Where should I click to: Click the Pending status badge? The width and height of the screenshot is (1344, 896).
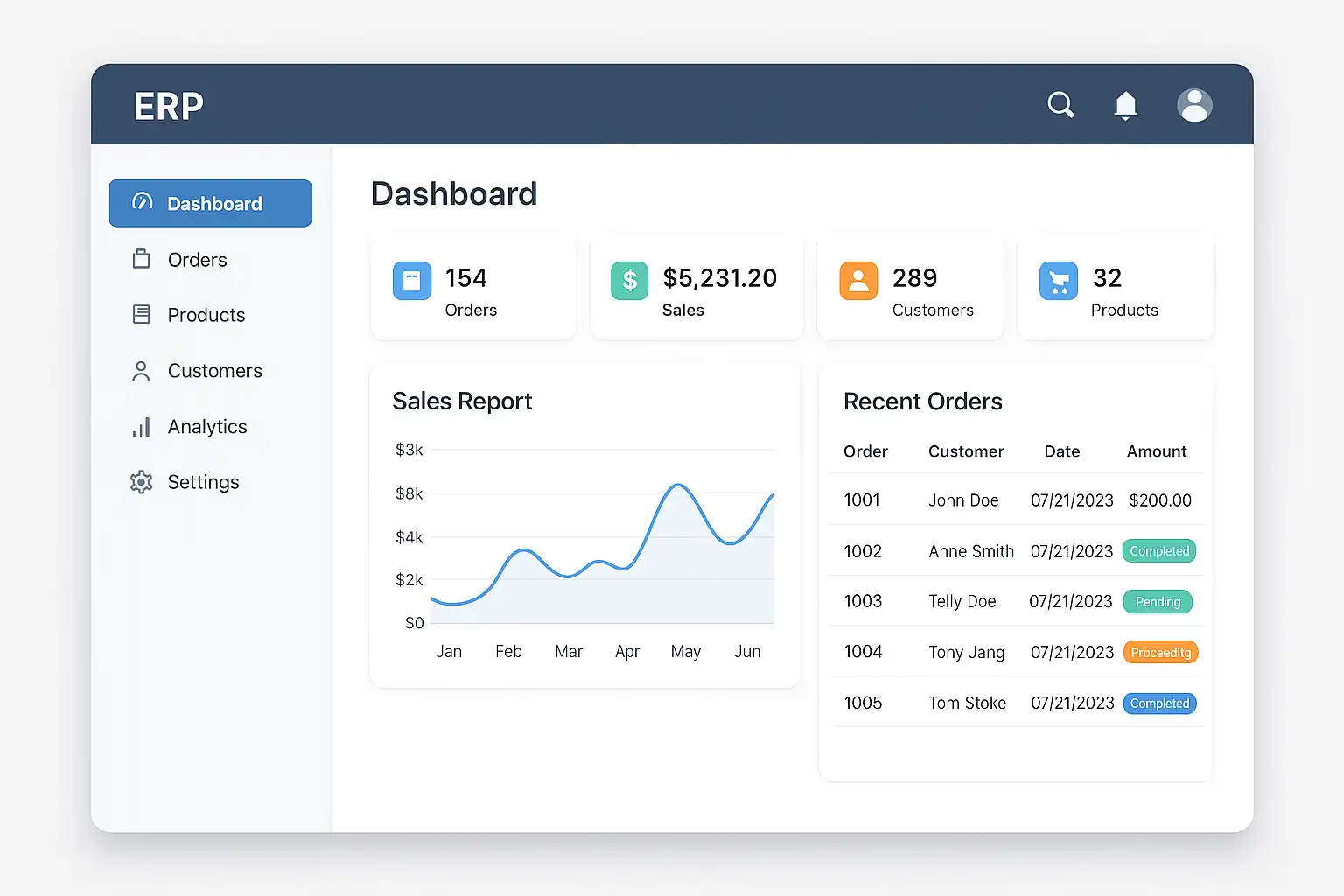[1158, 602]
